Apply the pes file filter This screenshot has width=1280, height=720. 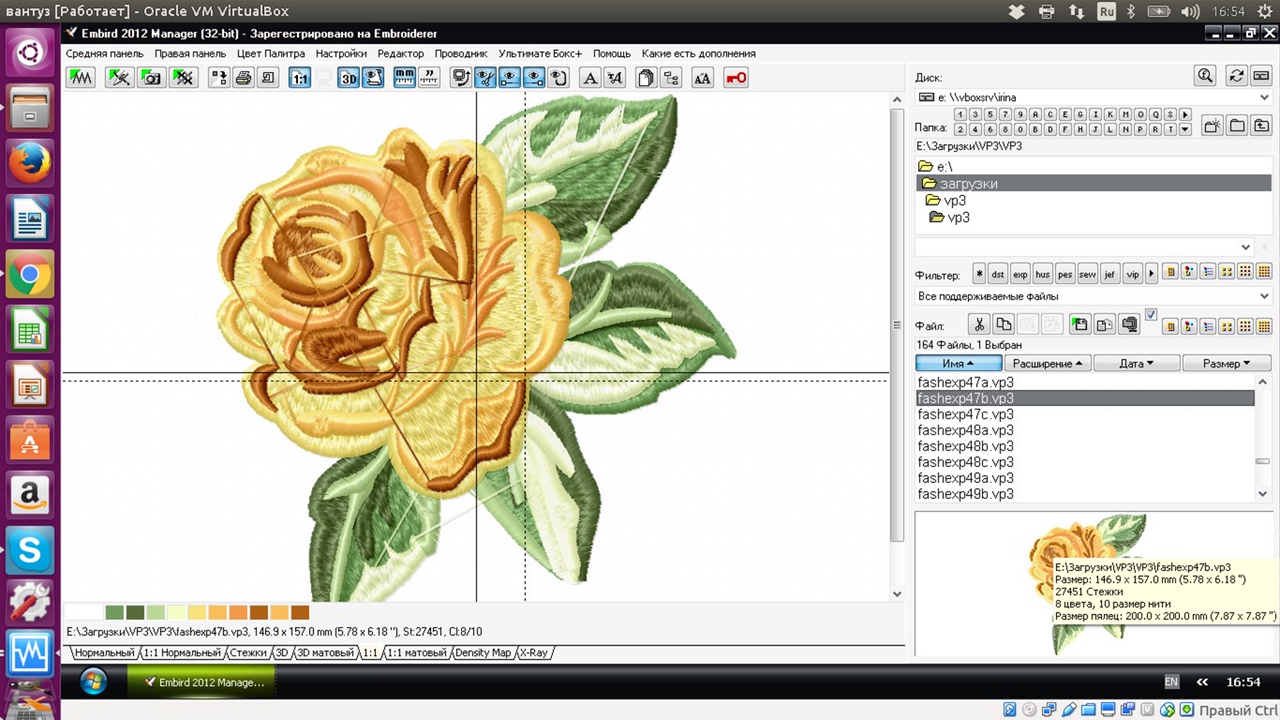pos(1065,273)
